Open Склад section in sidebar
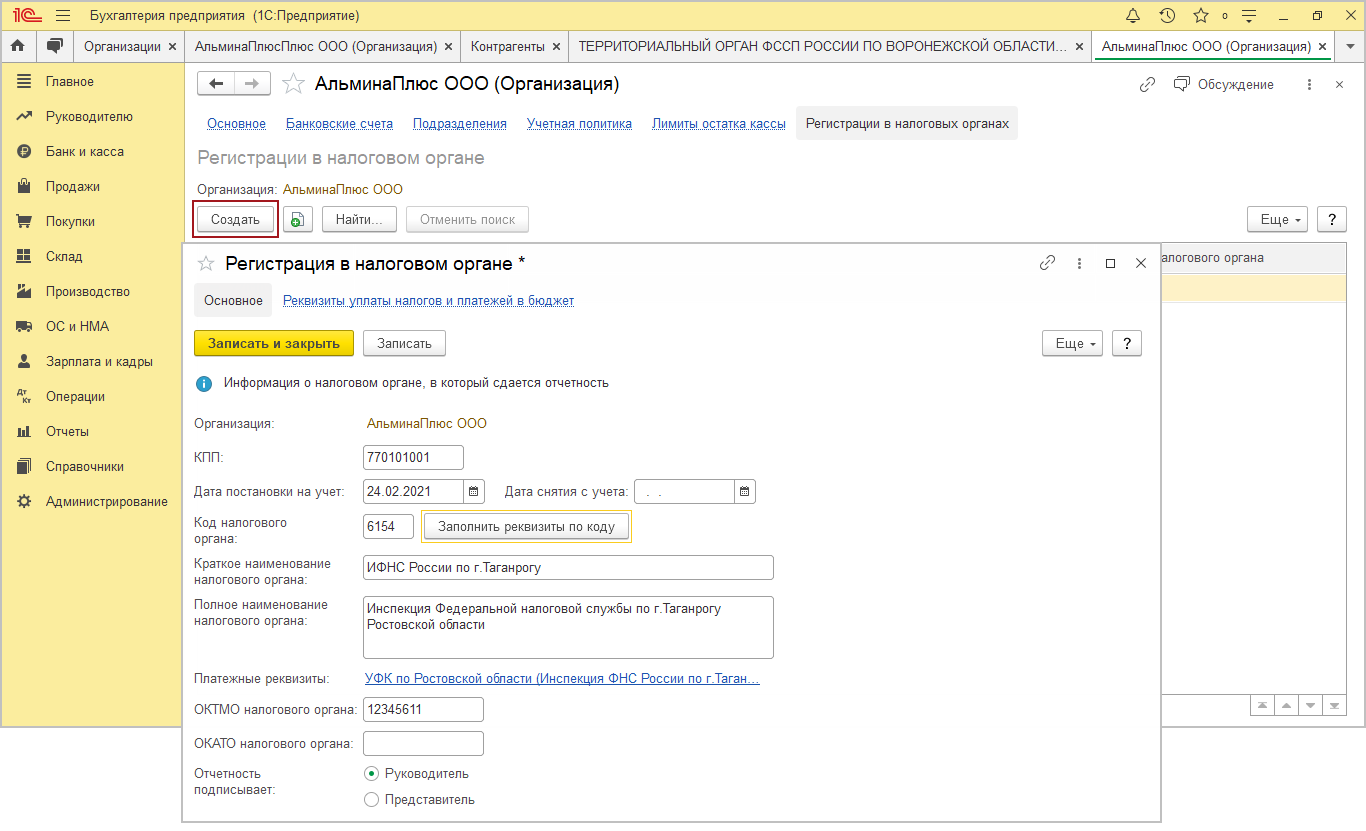1366x831 pixels. click(64, 256)
